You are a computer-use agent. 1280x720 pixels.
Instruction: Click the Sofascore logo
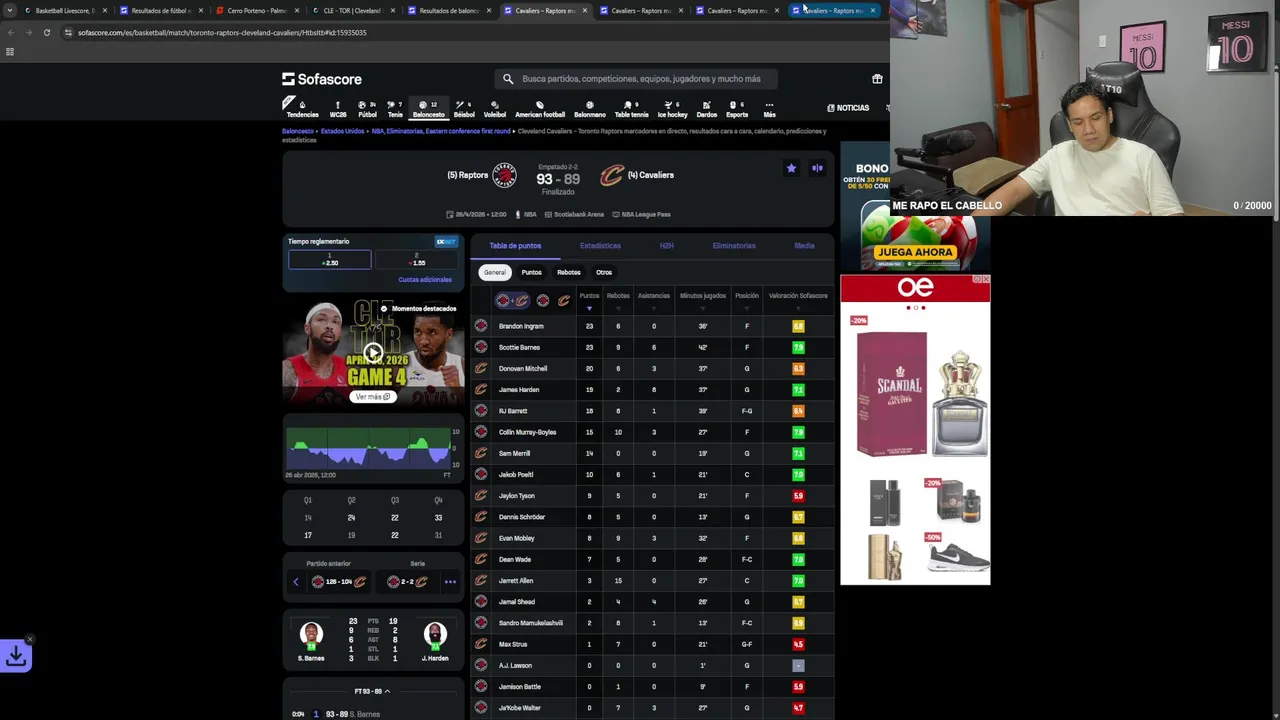(x=322, y=79)
